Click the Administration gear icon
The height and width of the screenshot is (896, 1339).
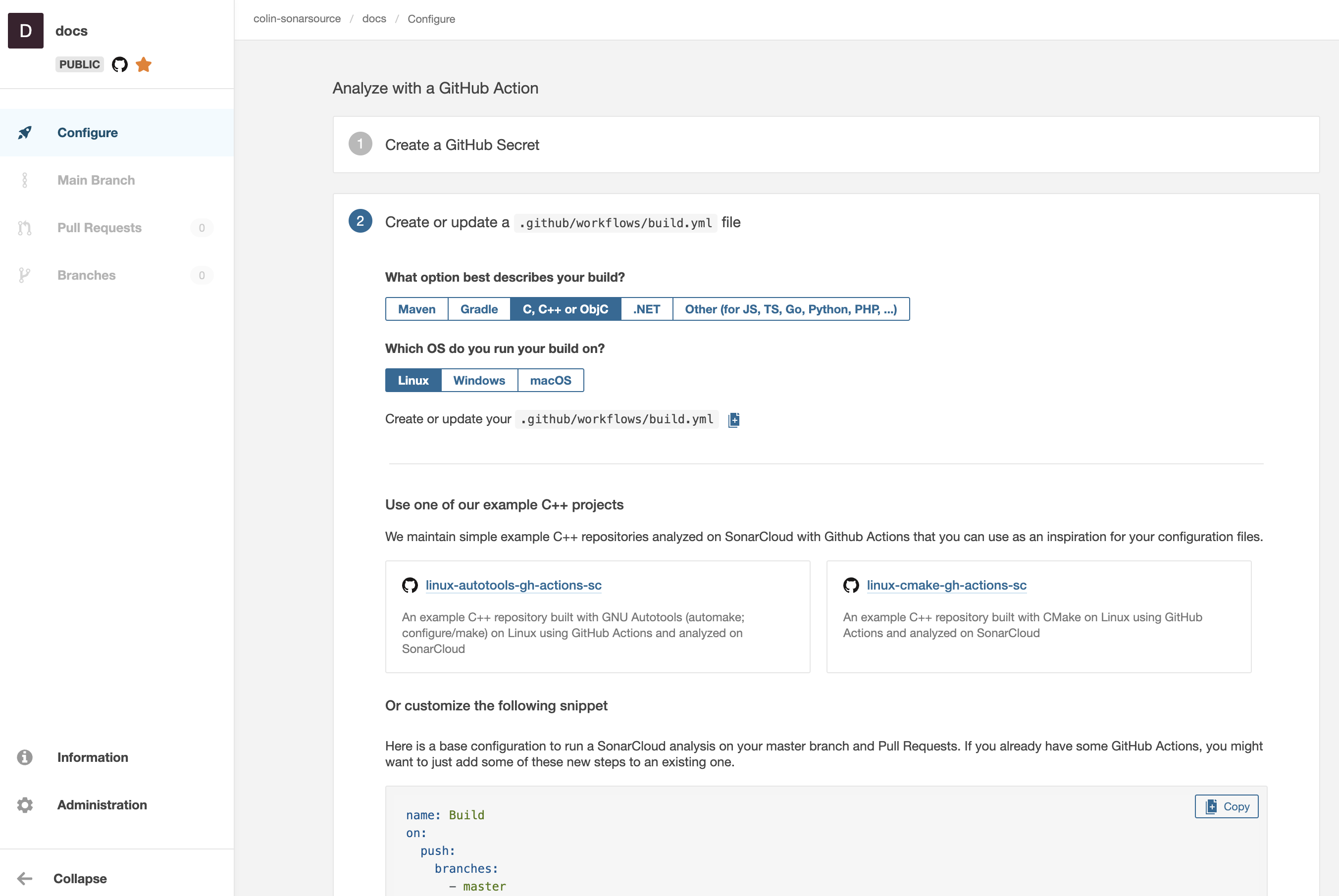click(x=25, y=804)
